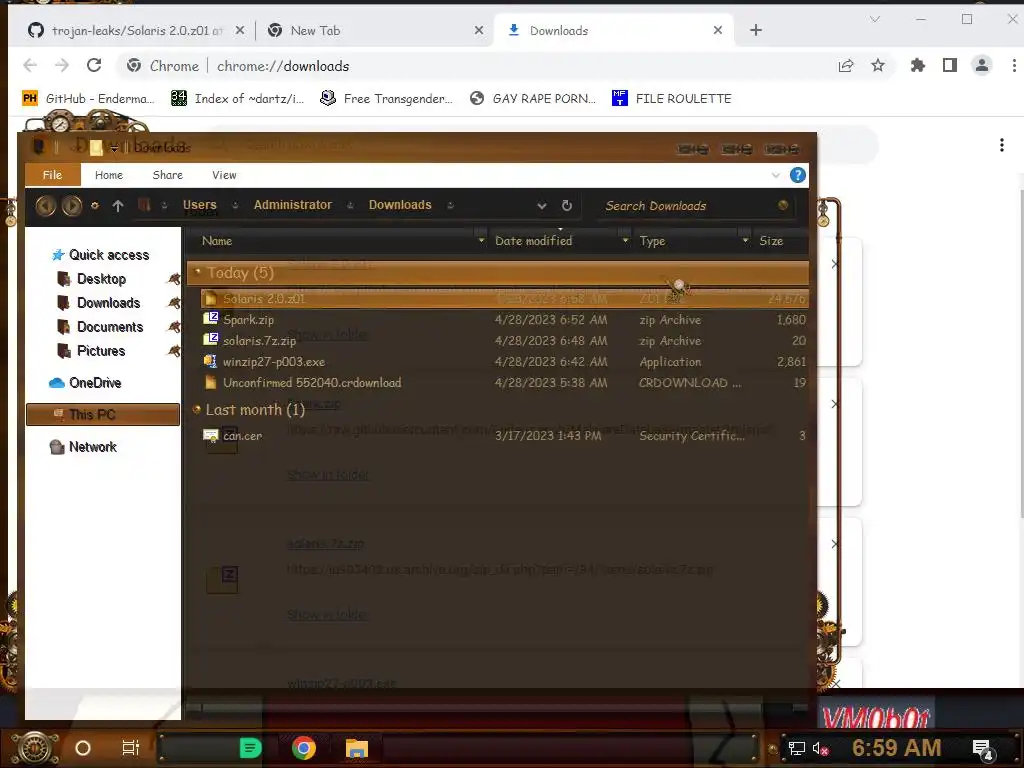Viewport: 1024px width, 768px height.
Task: Collapse the Last month (1) group
Action: point(197,409)
